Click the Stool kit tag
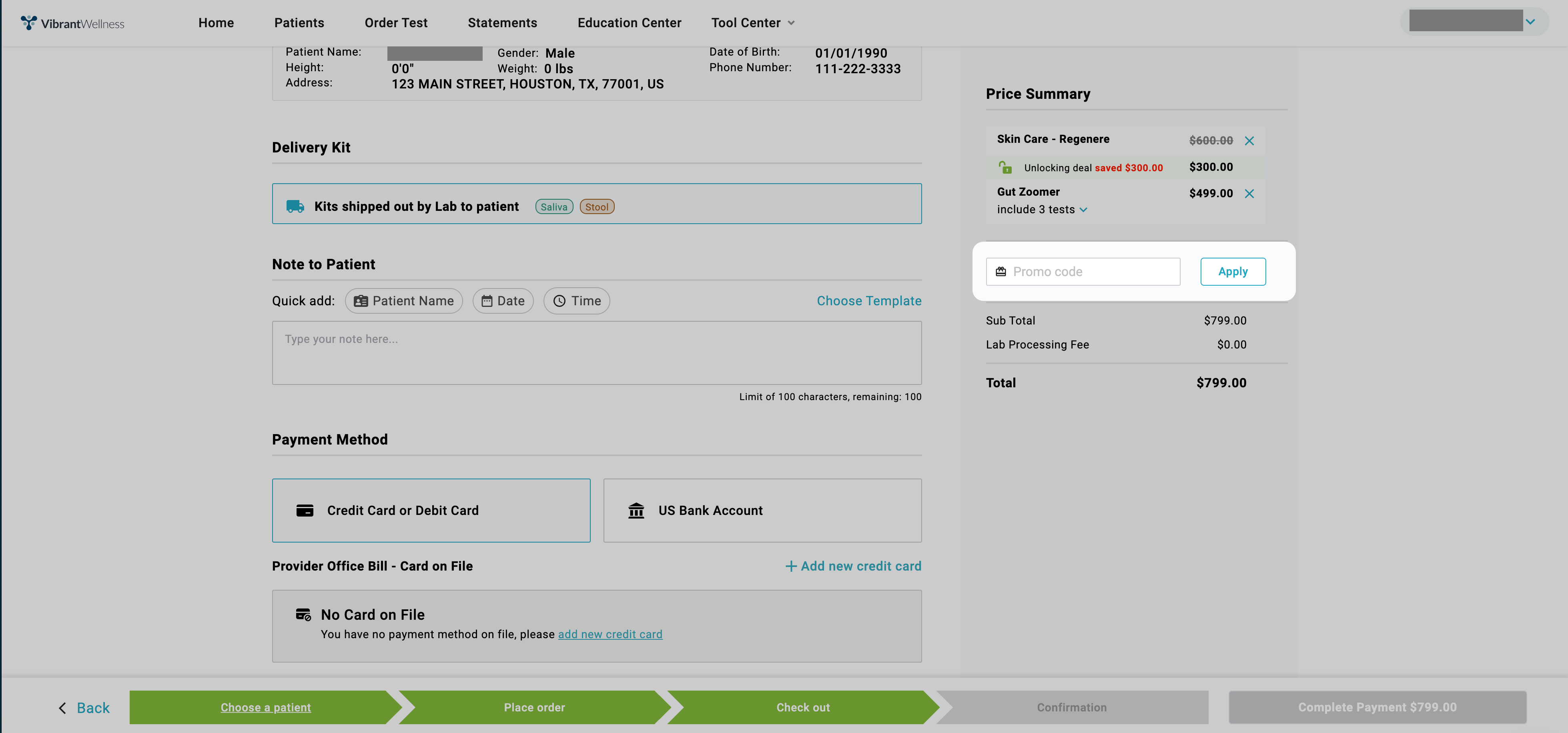This screenshot has width=1568, height=733. point(597,207)
